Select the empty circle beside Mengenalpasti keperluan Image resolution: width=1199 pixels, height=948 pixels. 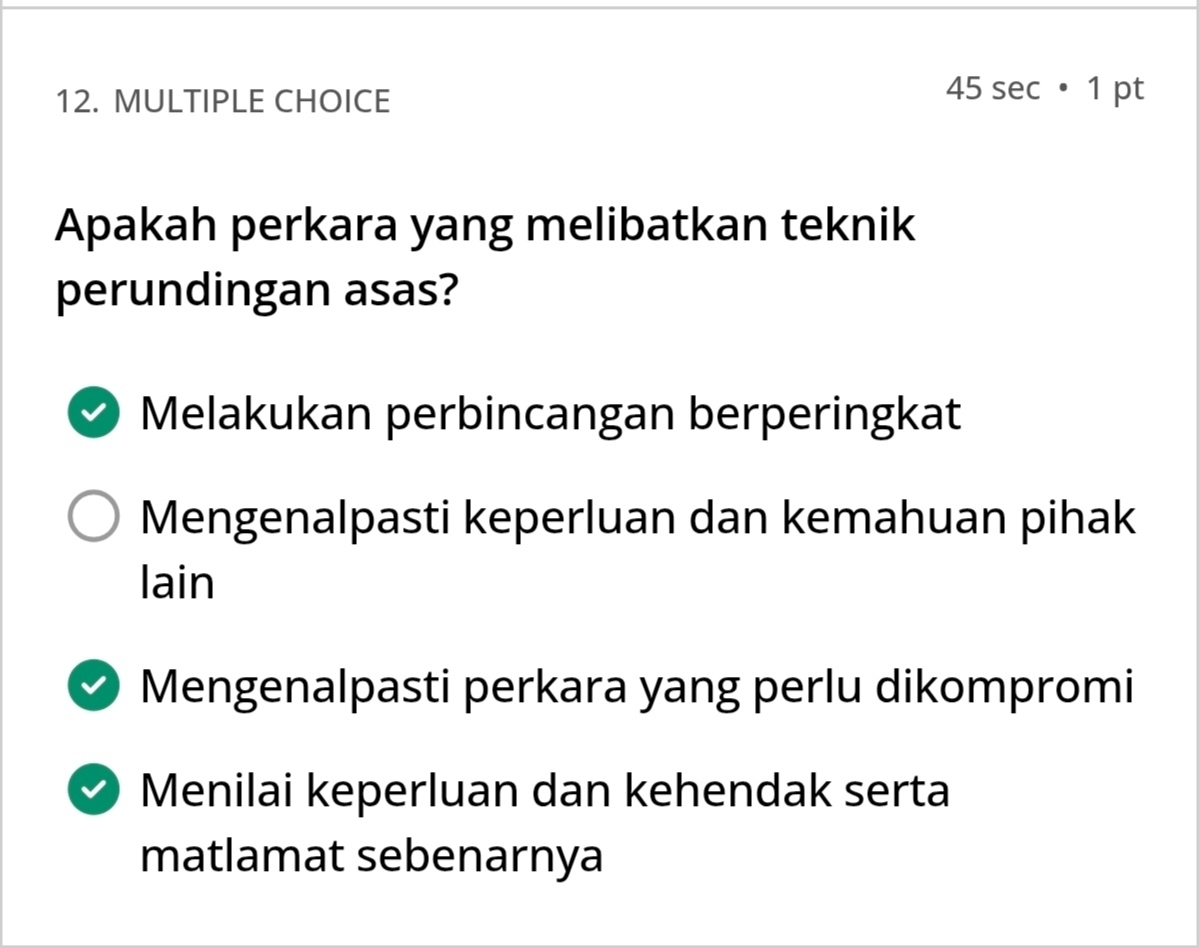(94, 517)
